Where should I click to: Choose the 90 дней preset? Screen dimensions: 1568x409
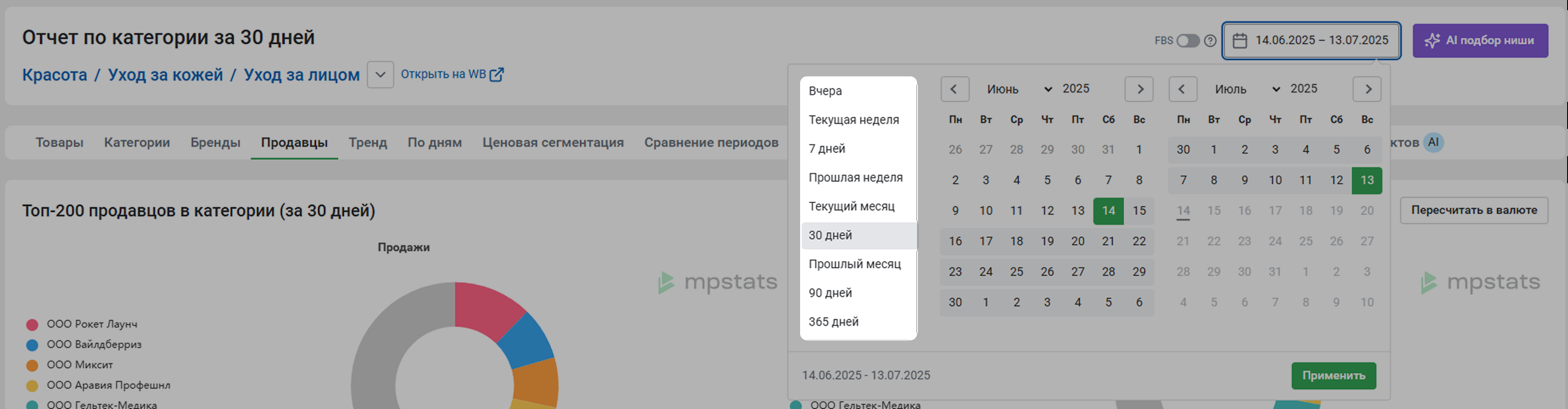(859, 293)
